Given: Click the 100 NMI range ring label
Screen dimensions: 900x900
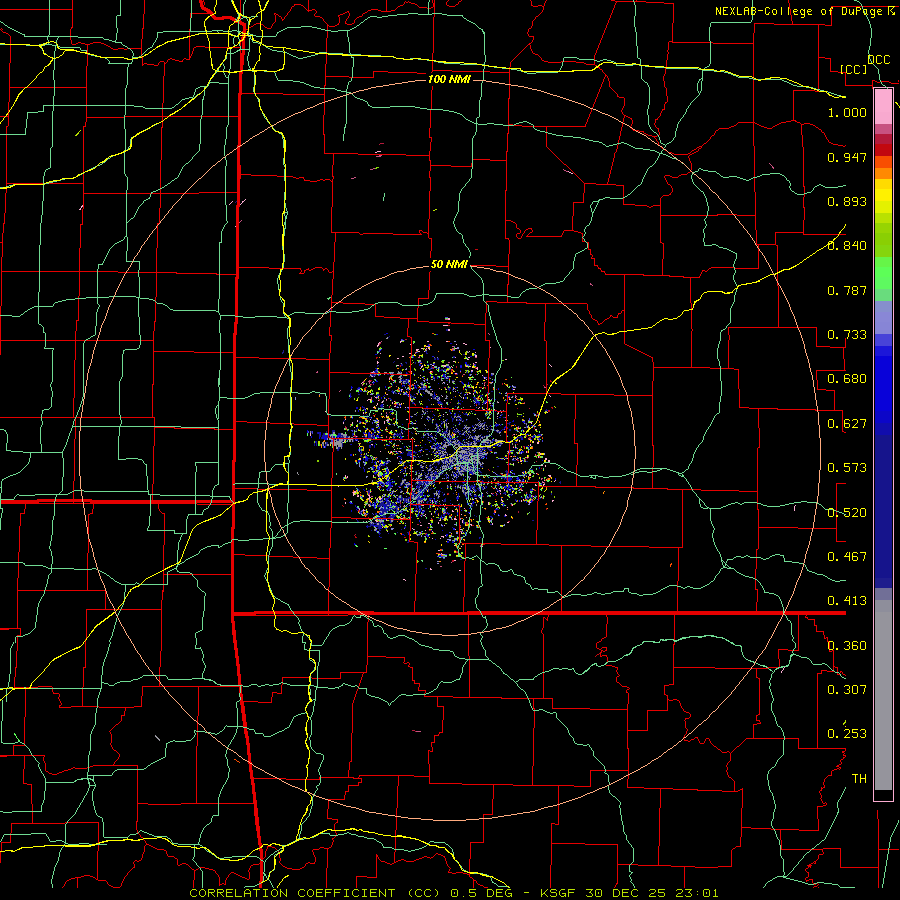Looking at the screenshot, I should [449, 79].
